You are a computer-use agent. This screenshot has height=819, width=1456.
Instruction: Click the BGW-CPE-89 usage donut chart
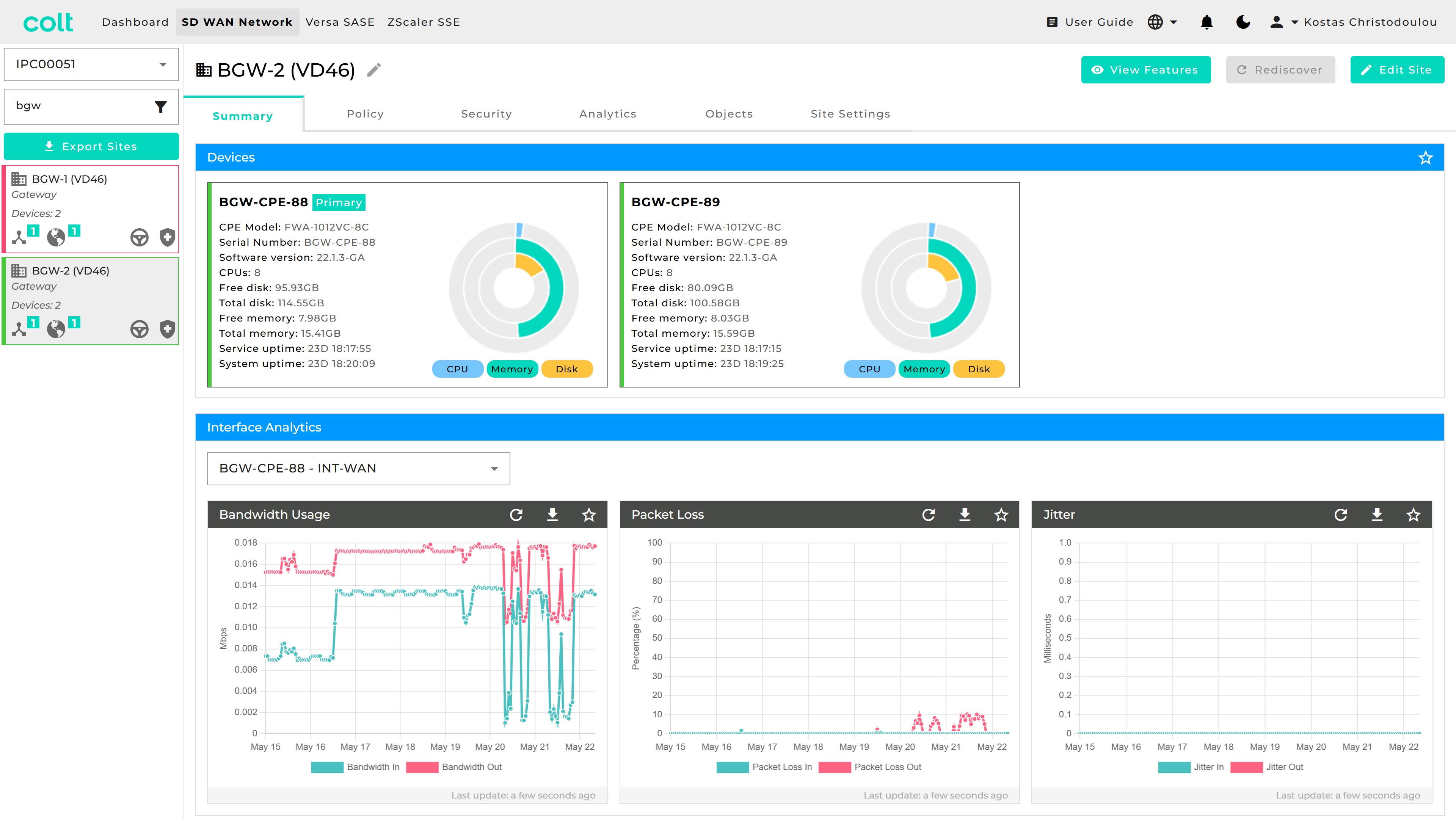926,288
